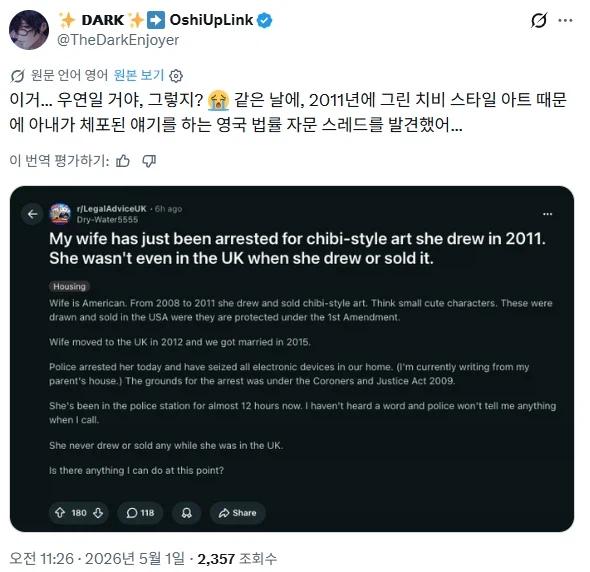
Task: Downvote the Reddit post
Action: 98,513
